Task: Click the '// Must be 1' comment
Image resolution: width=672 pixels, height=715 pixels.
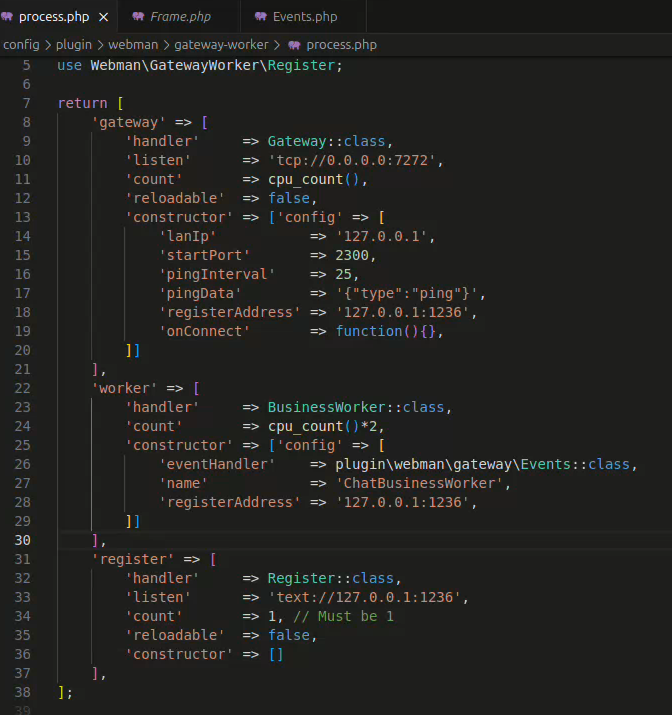Action: [x=343, y=617]
